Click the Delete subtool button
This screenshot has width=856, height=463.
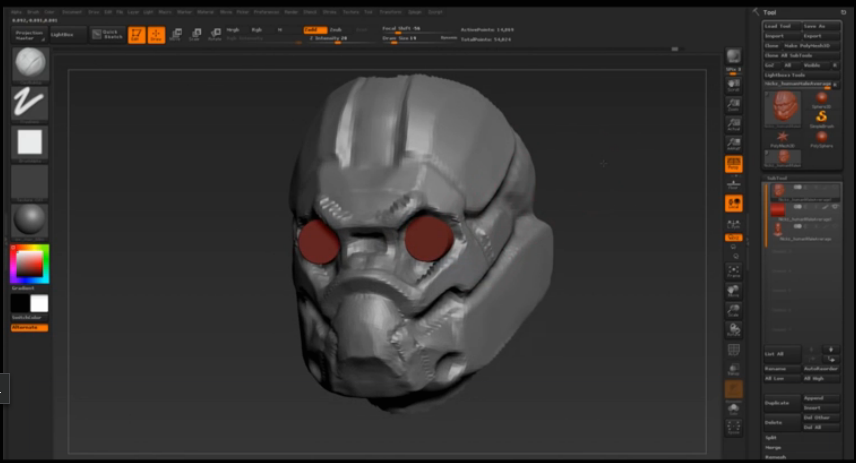click(782, 423)
